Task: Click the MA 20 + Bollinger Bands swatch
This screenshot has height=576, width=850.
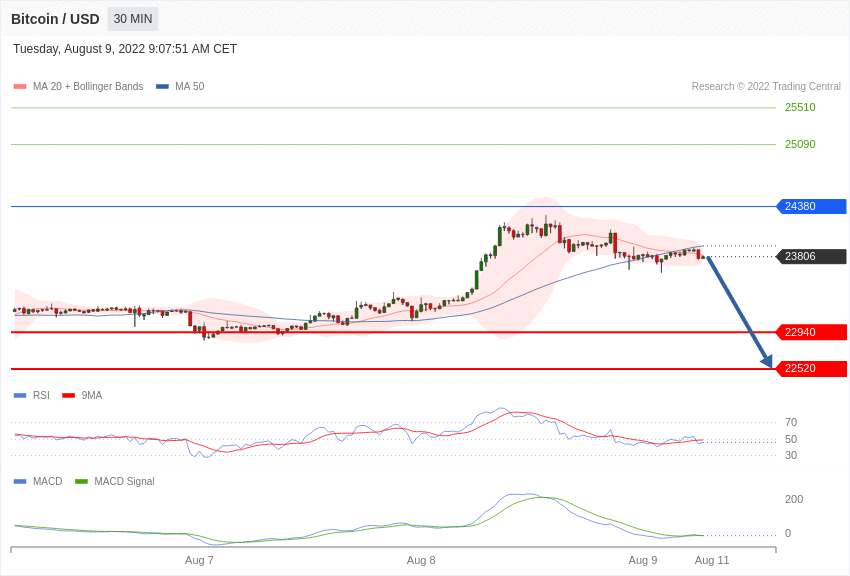Action: (x=20, y=86)
